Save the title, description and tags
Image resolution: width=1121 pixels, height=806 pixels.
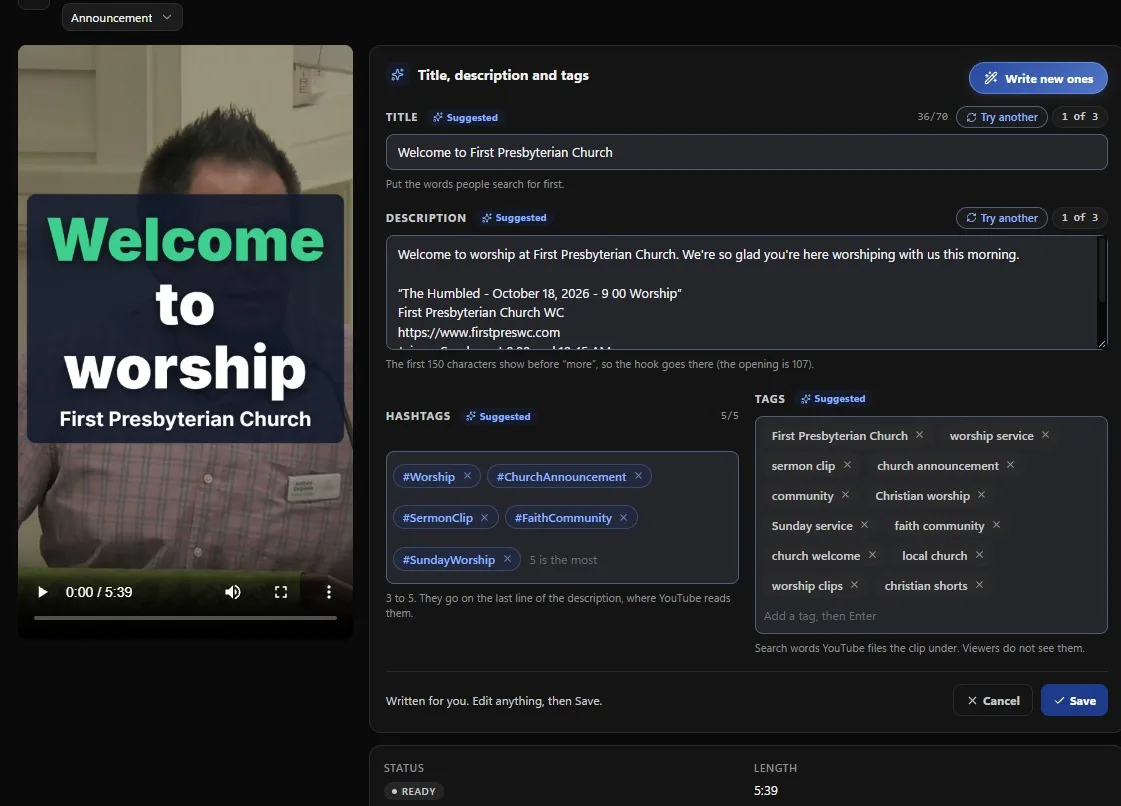point(1074,700)
